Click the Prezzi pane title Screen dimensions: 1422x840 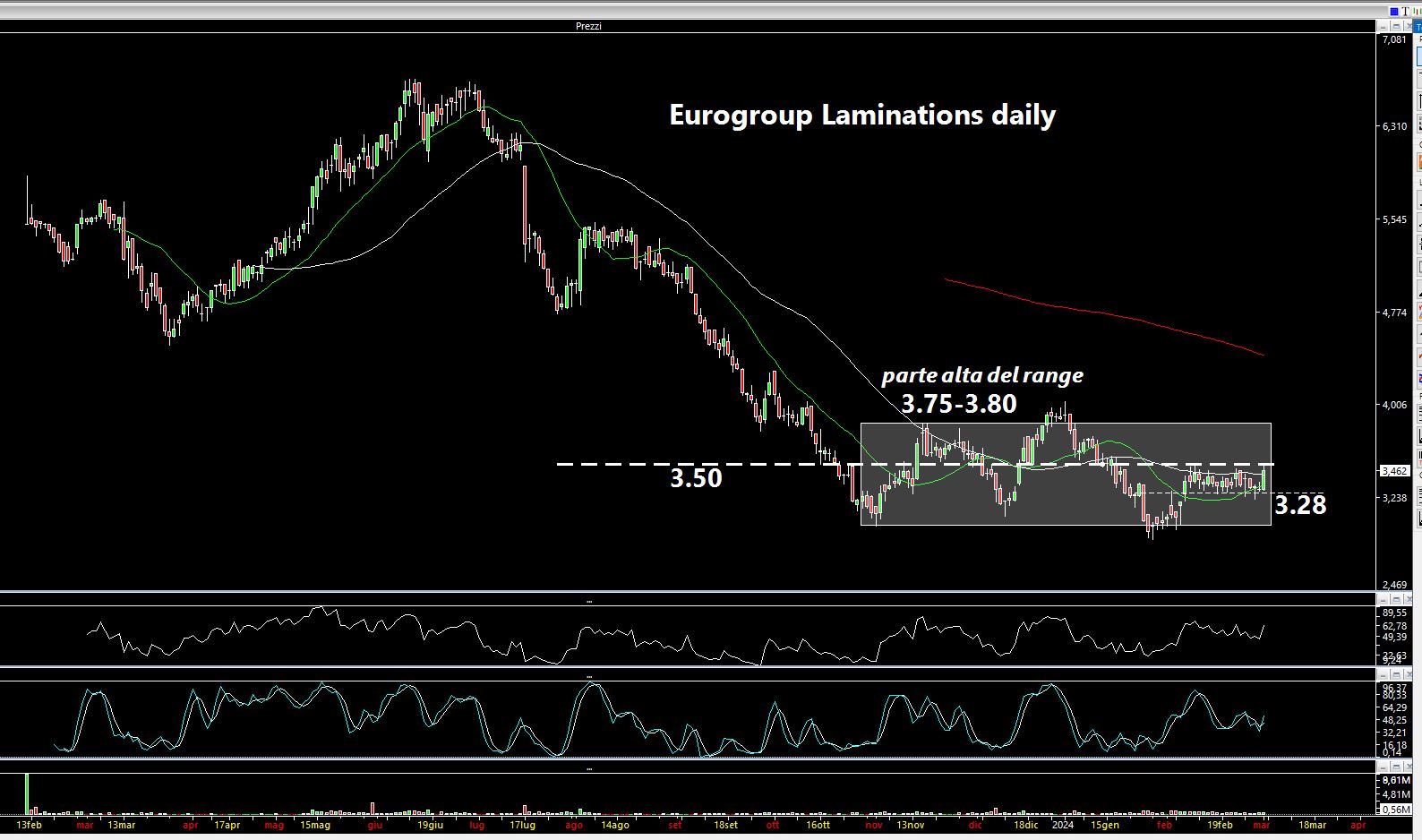pos(588,26)
